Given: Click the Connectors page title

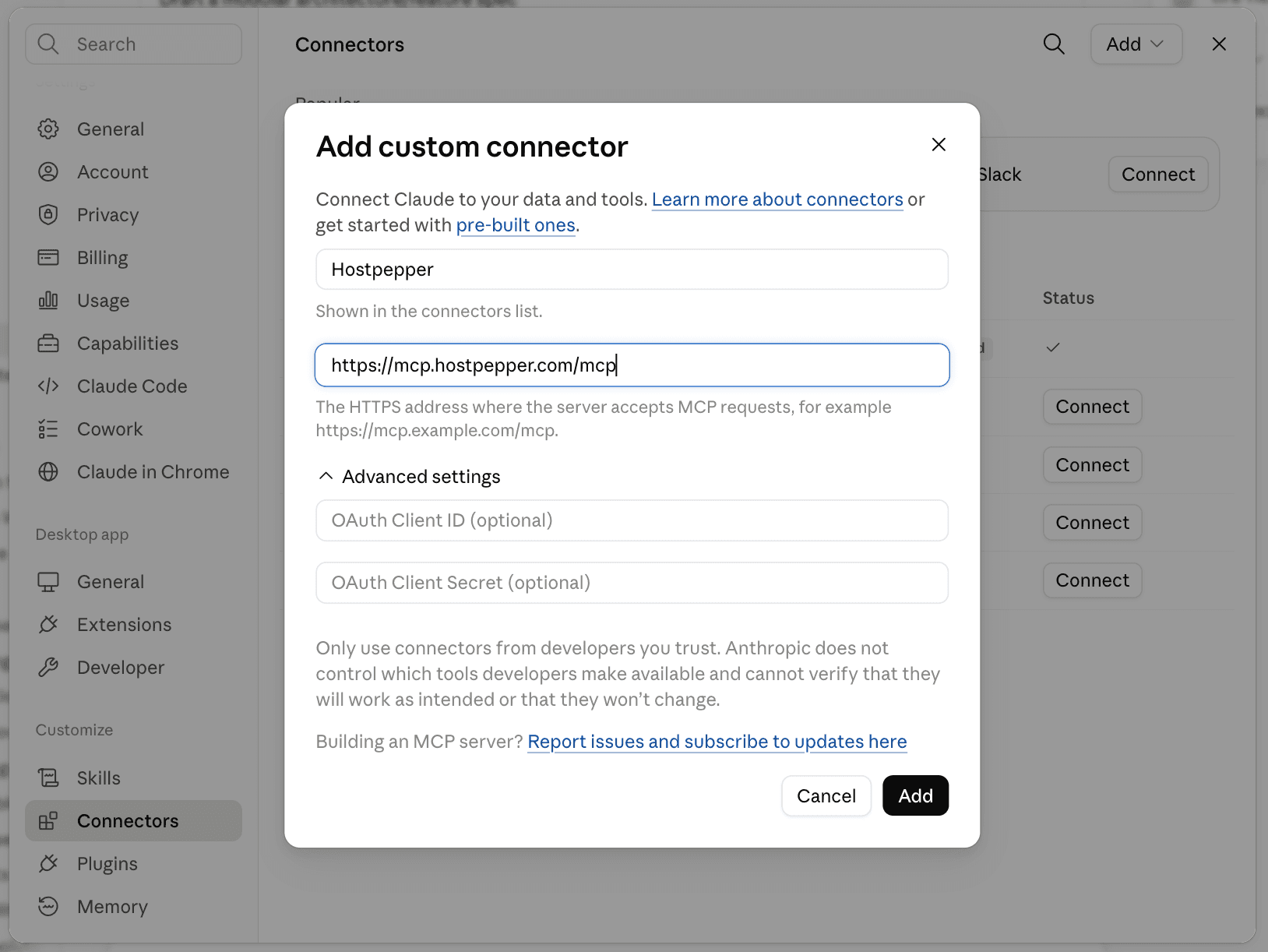Looking at the screenshot, I should coord(350,45).
